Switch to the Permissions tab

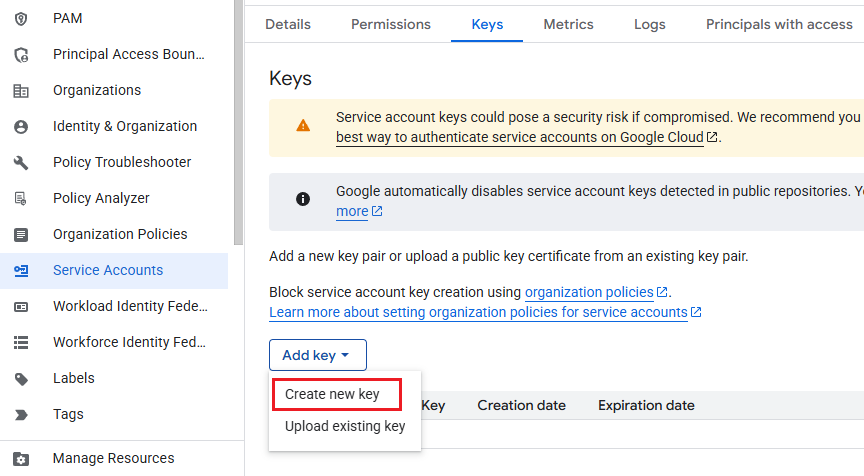point(391,24)
